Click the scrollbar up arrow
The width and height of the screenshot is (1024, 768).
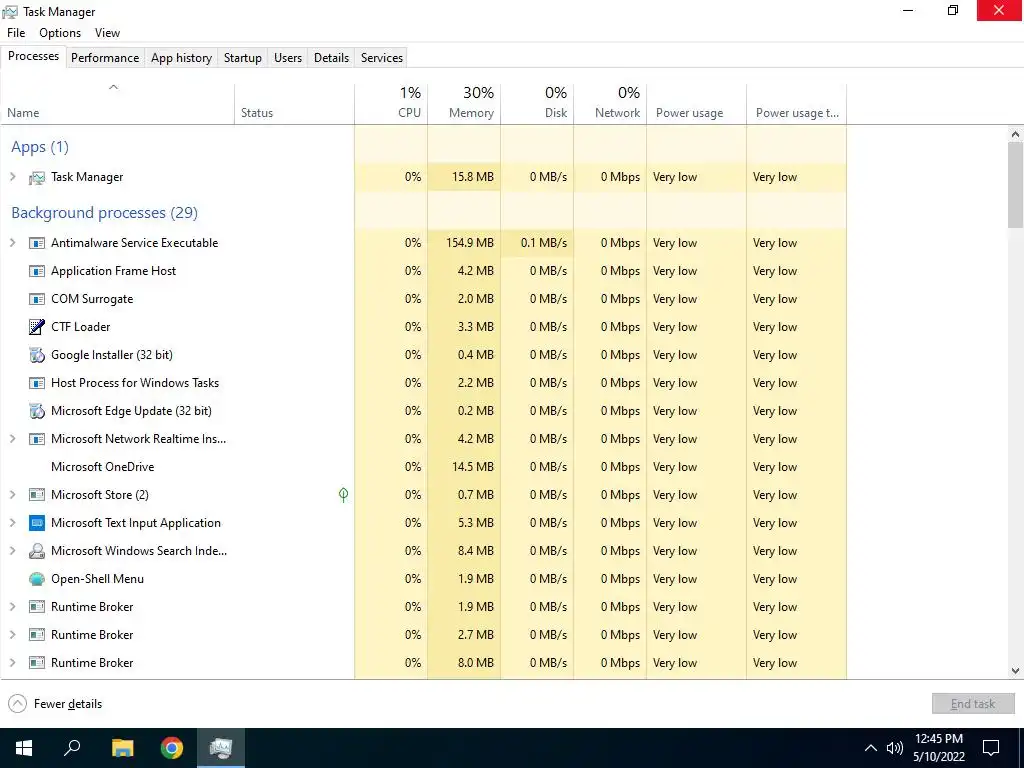click(1015, 134)
